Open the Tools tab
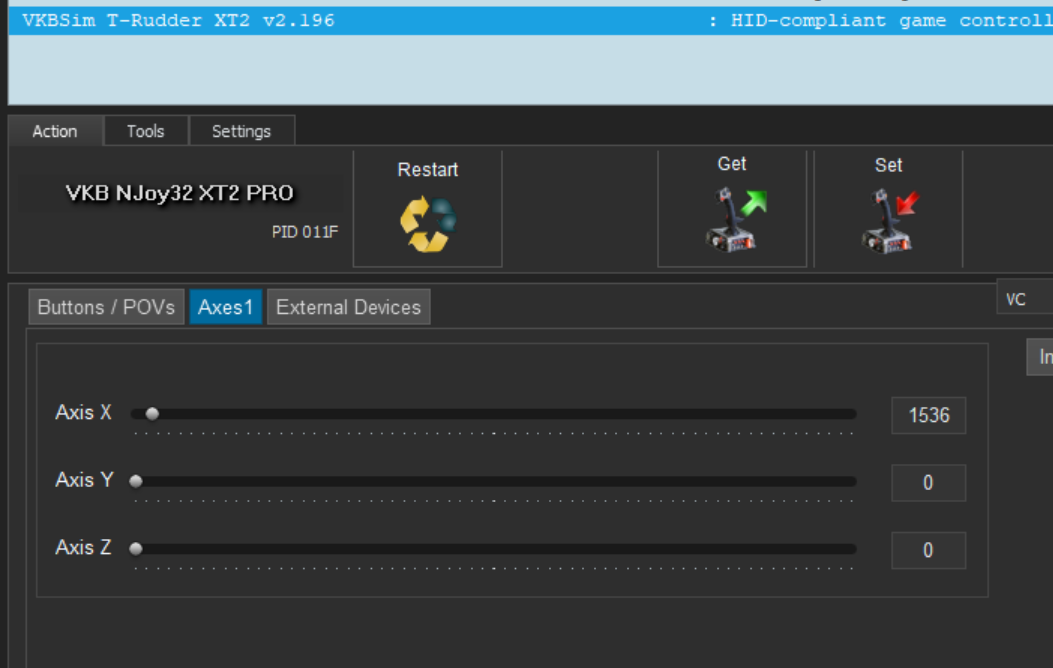 click(x=146, y=131)
